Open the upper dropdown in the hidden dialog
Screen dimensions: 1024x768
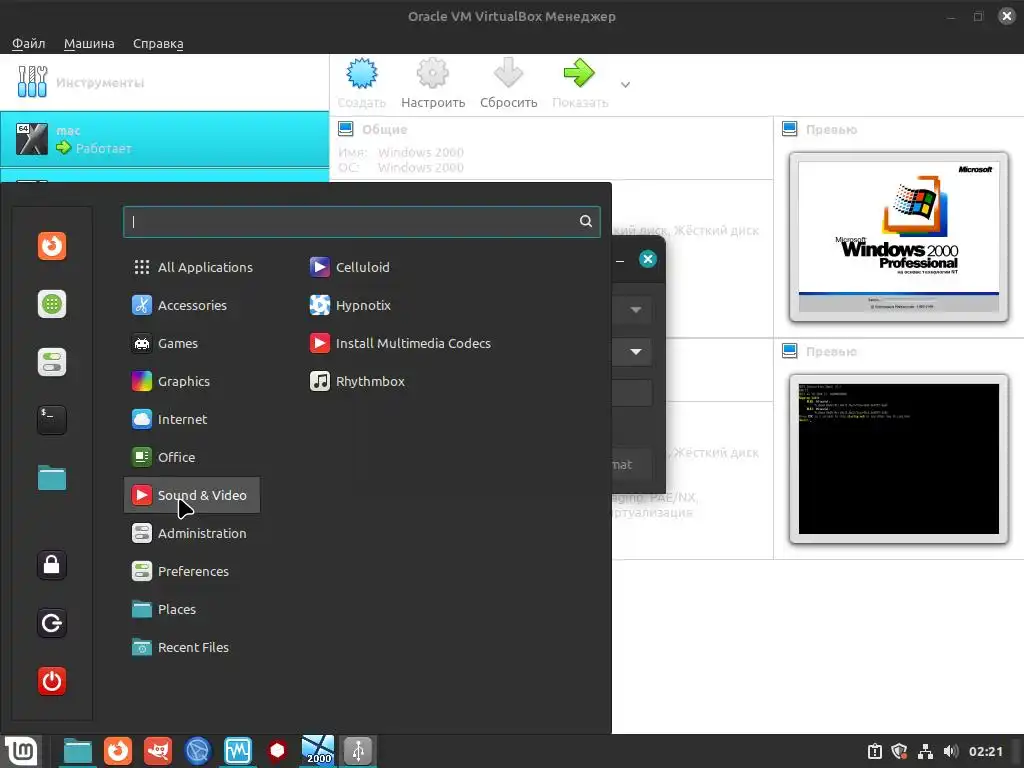pyautogui.click(x=635, y=310)
